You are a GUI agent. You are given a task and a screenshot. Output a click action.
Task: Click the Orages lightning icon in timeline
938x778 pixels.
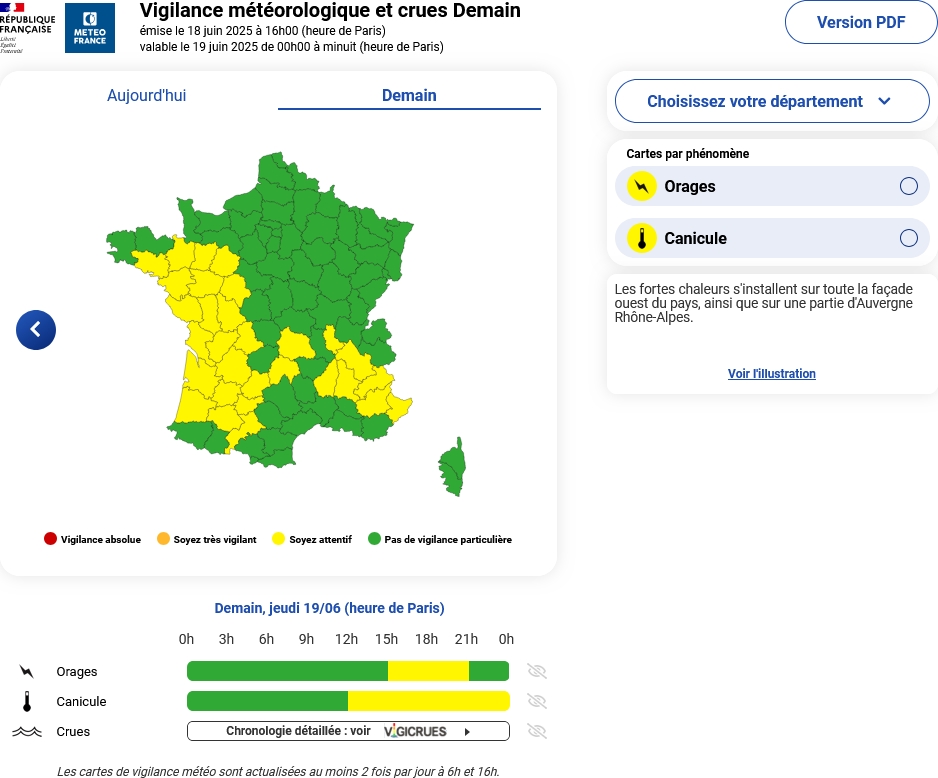26,672
